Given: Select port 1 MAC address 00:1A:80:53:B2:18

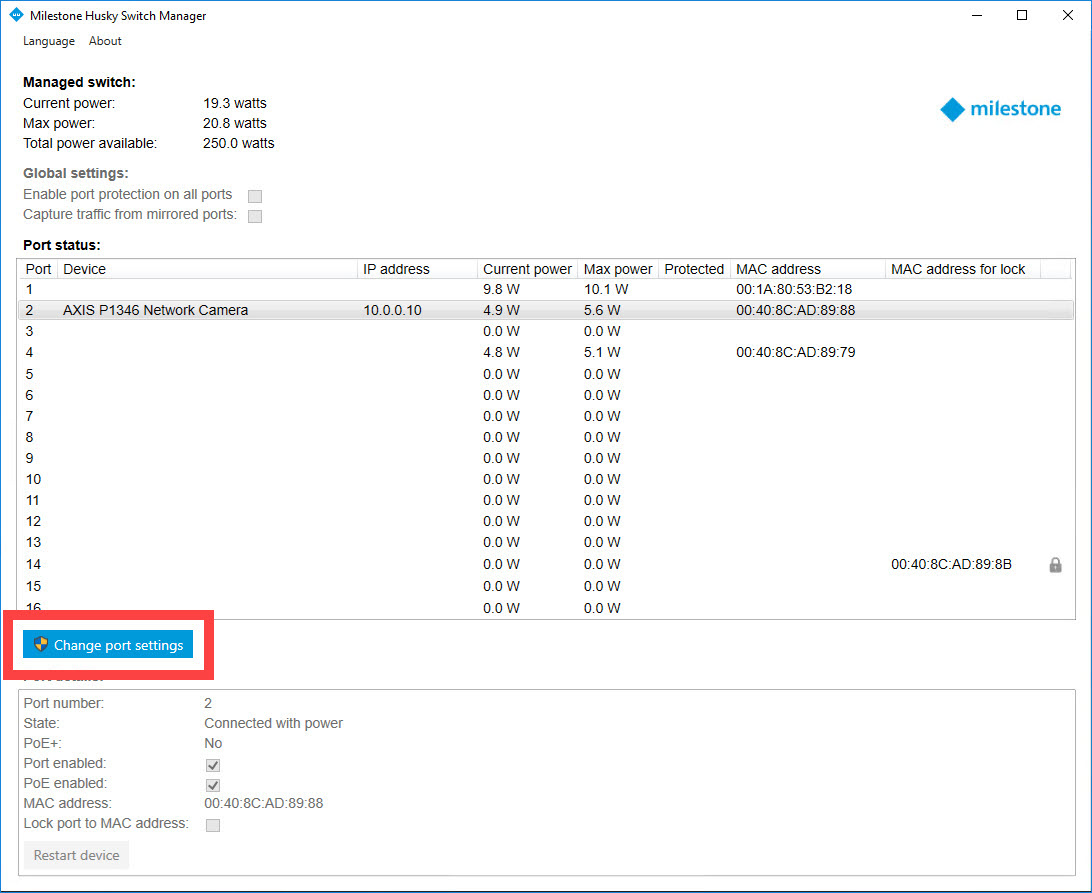Looking at the screenshot, I should [794, 289].
